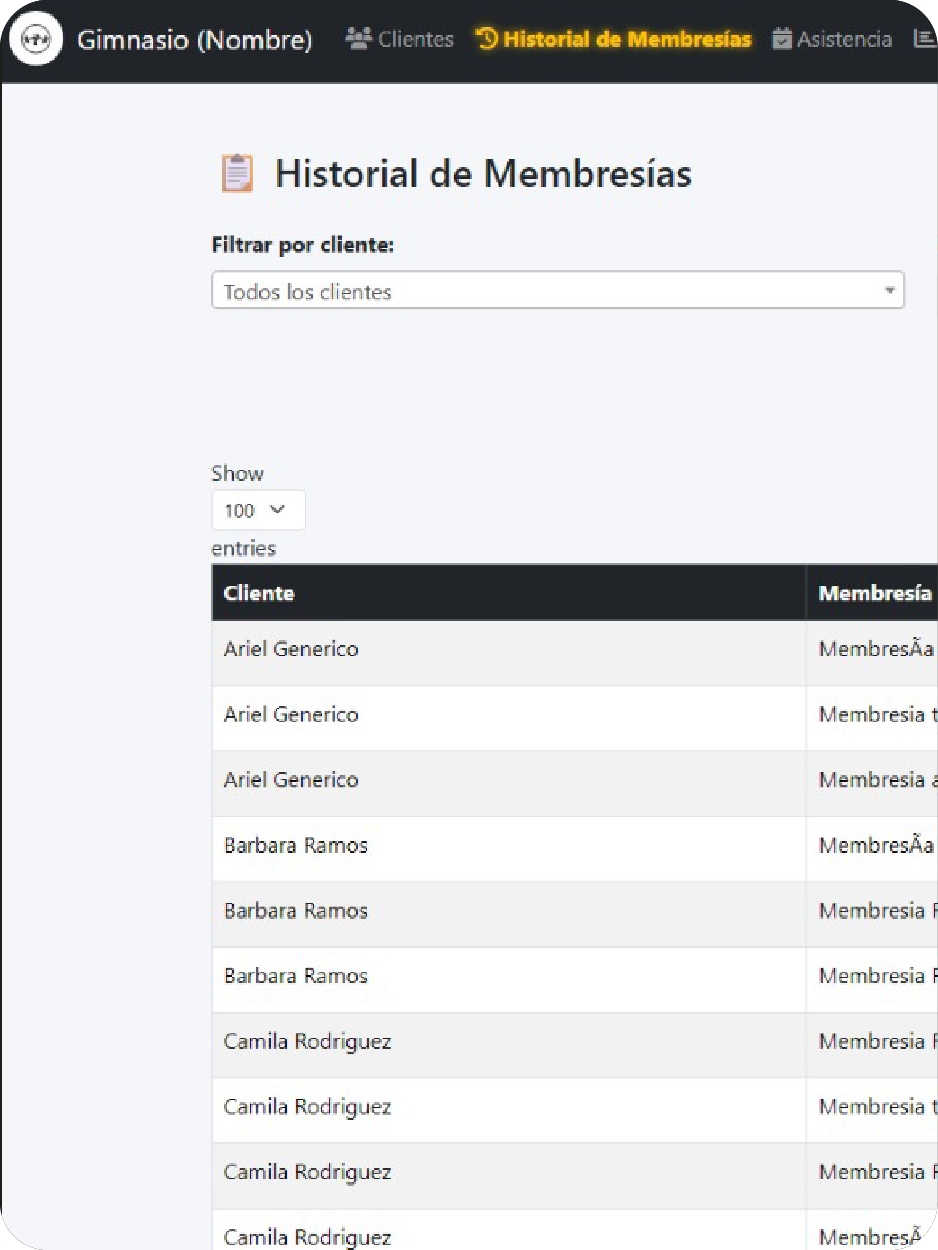Image resolution: width=938 pixels, height=1250 pixels.
Task: Select the Historial de Membresías menu item
Action: 615,38
